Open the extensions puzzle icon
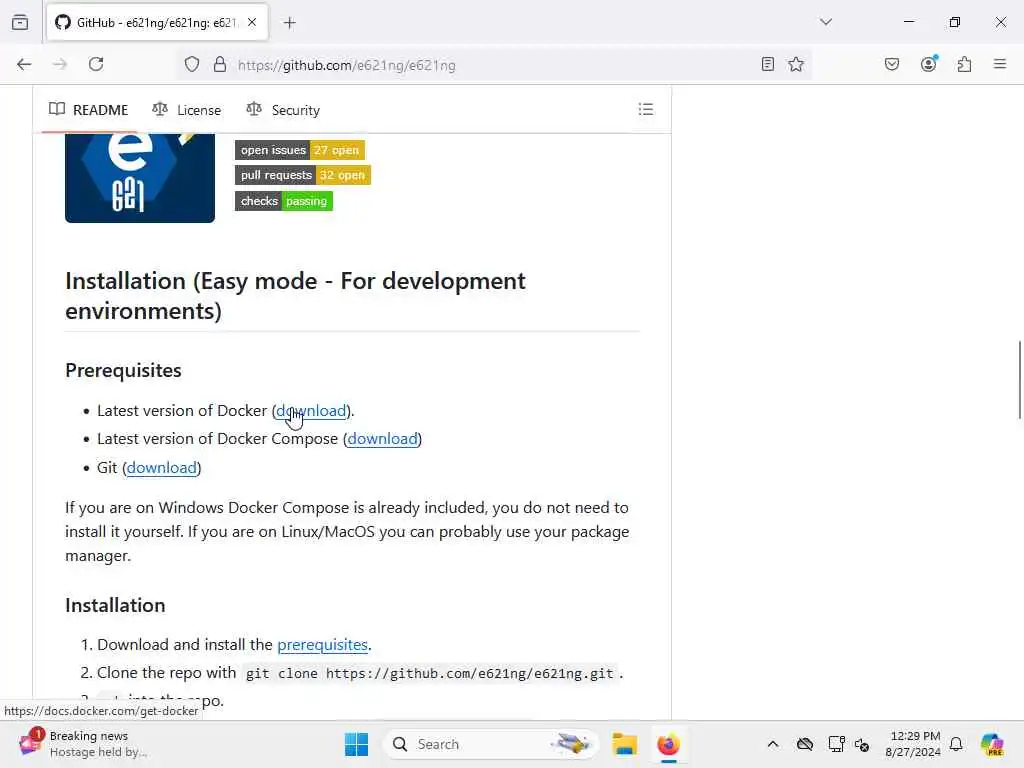The height and width of the screenshot is (768, 1024). tap(964, 64)
